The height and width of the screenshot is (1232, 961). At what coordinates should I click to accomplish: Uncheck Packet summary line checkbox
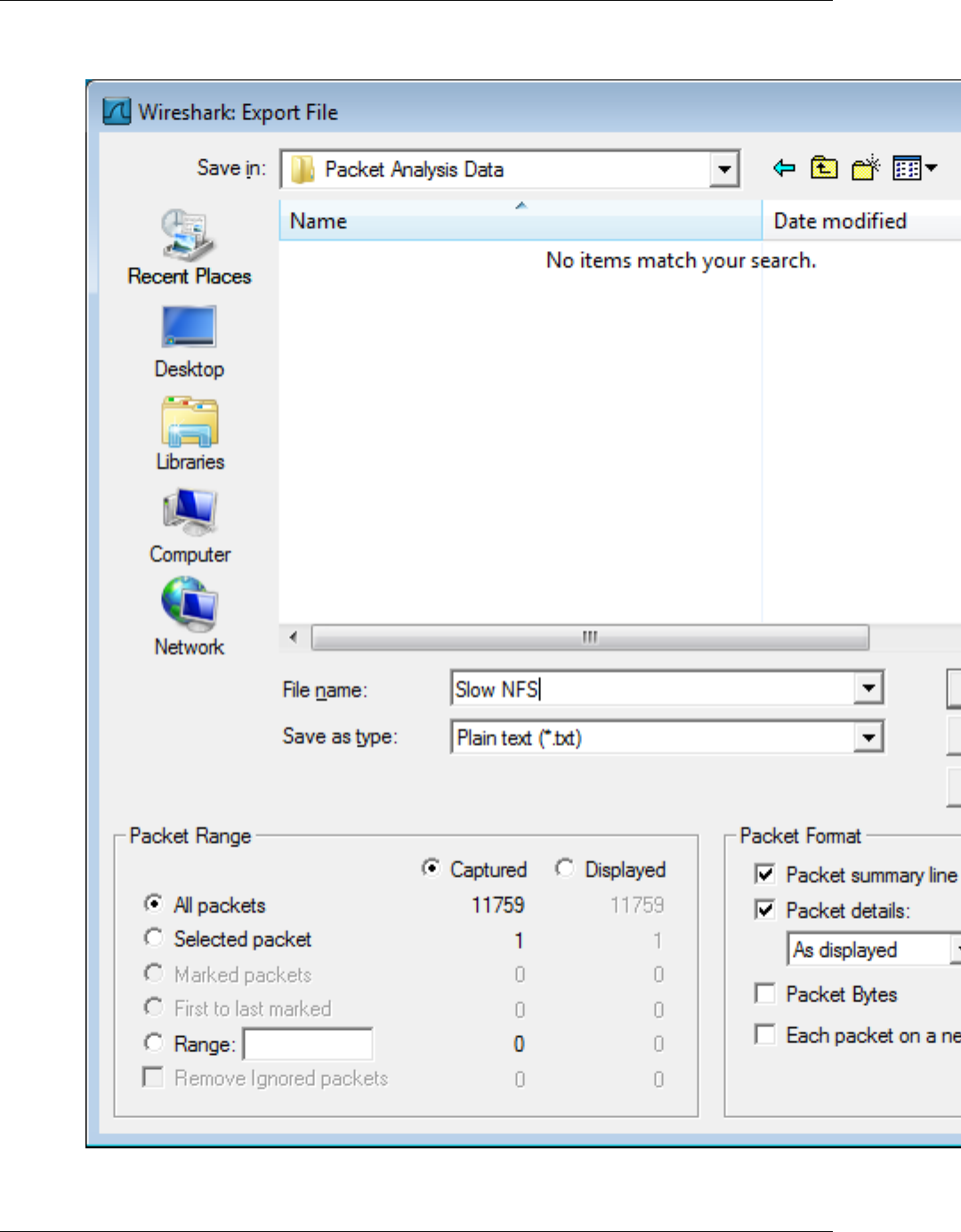[x=764, y=874]
